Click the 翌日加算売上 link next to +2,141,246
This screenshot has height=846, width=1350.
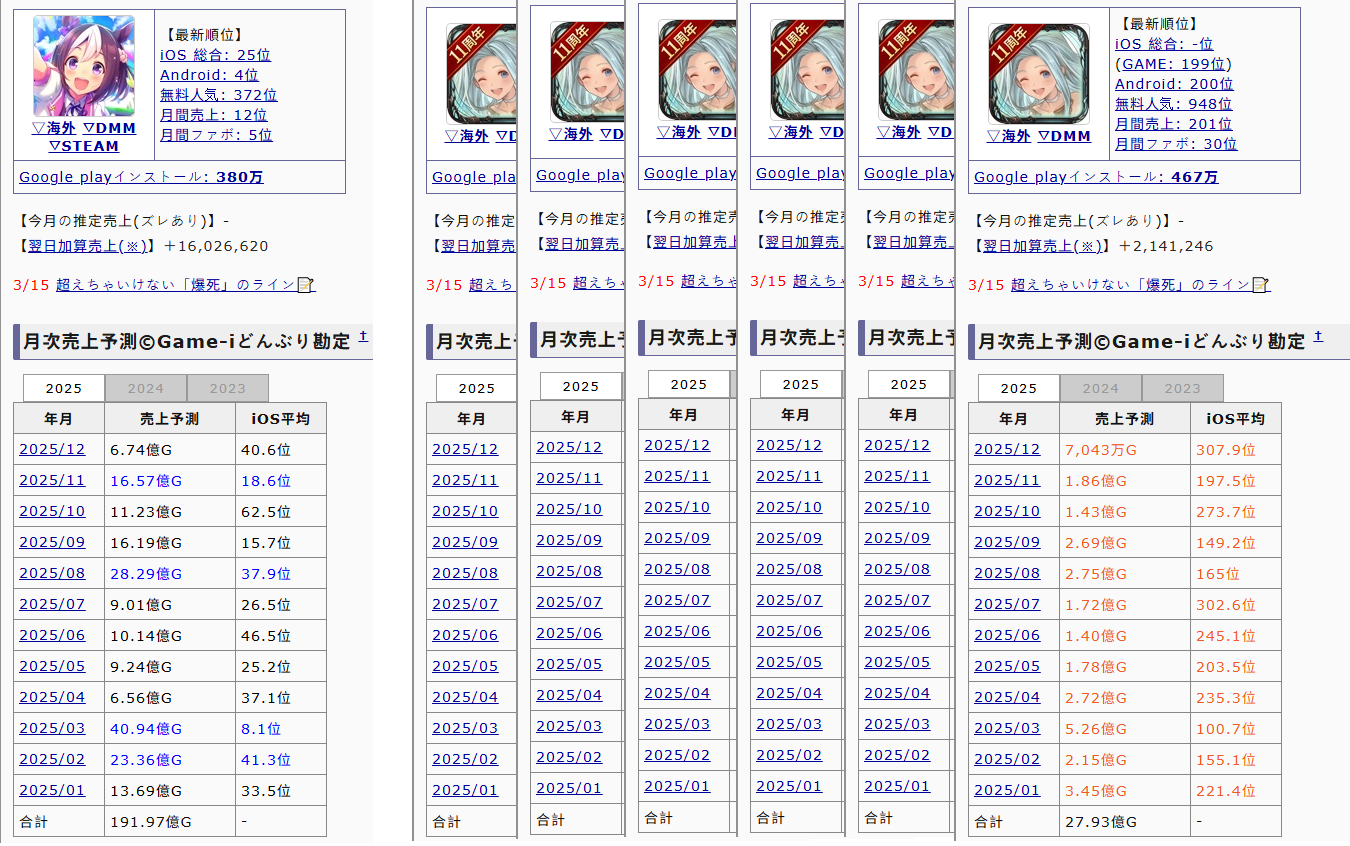coord(1043,246)
